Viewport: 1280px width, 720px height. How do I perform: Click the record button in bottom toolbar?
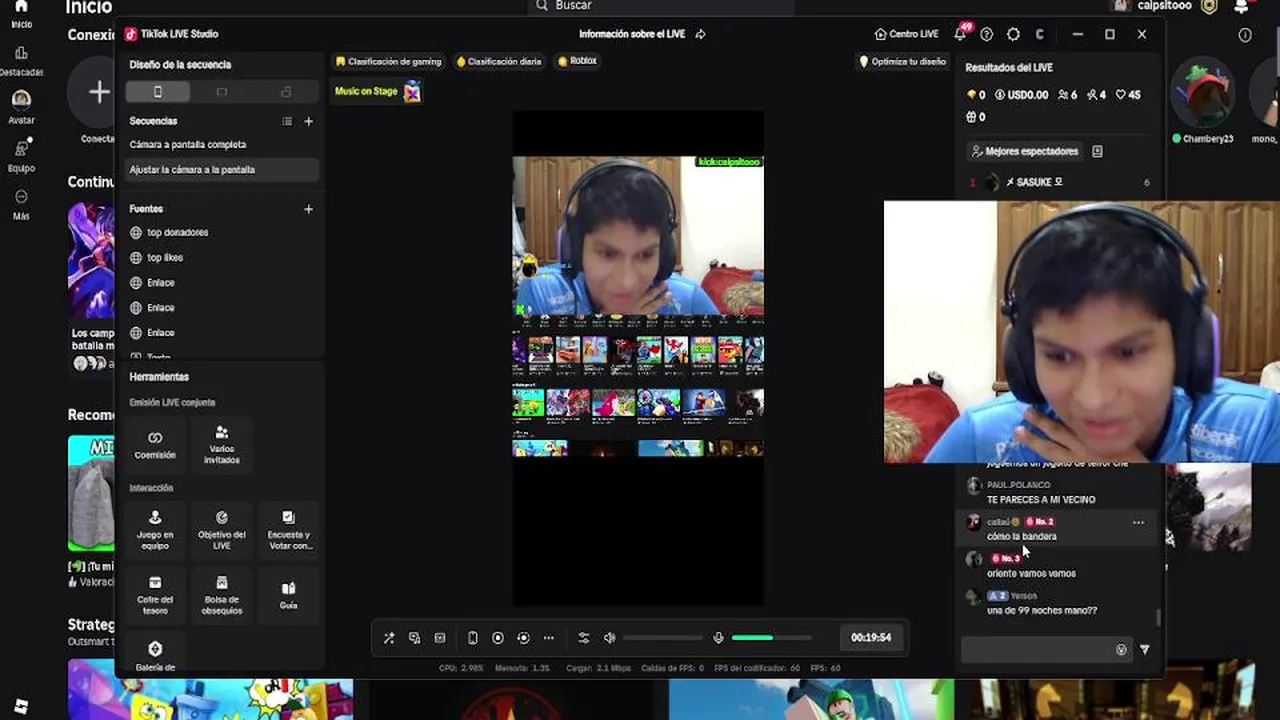tap(498, 638)
